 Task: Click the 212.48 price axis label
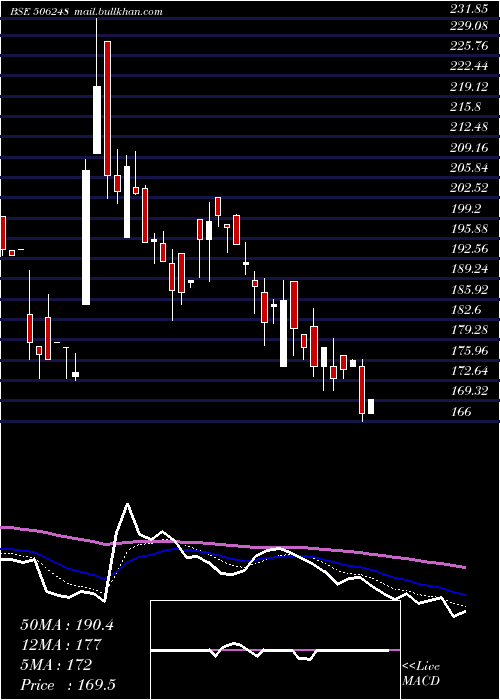click(469, 127)
